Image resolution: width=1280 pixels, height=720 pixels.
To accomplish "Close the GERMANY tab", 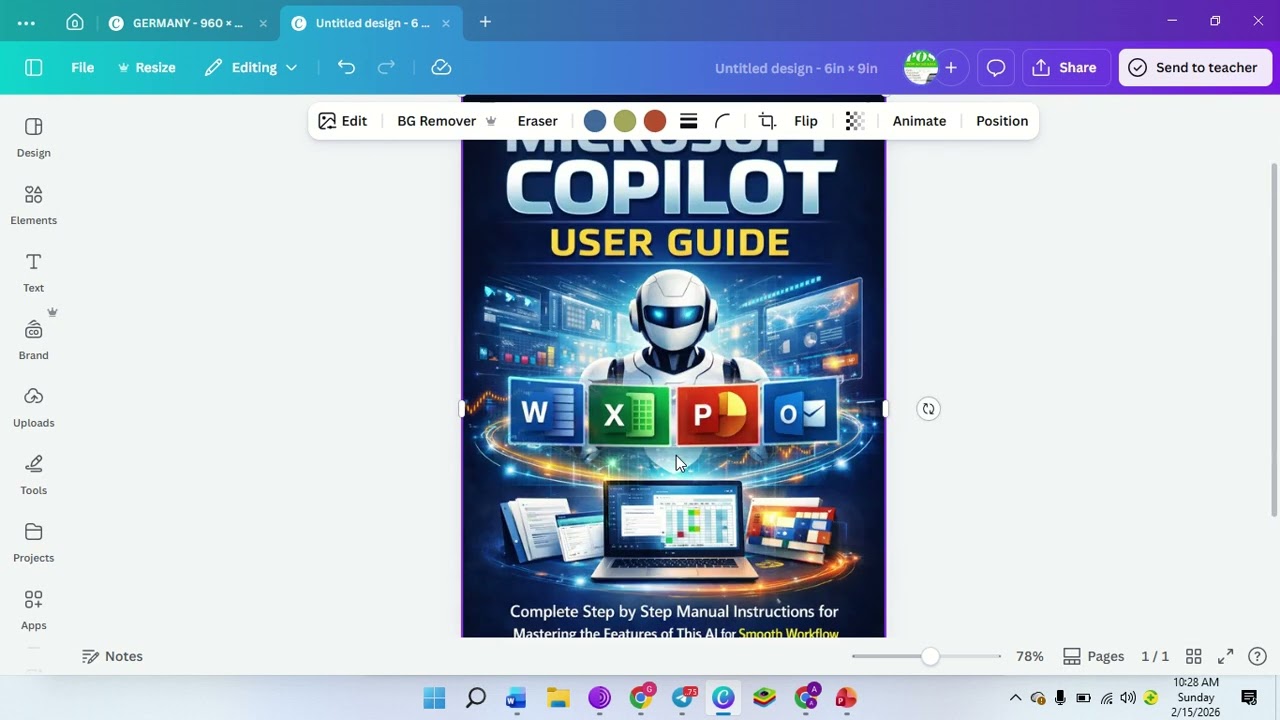I will (263, 22).
